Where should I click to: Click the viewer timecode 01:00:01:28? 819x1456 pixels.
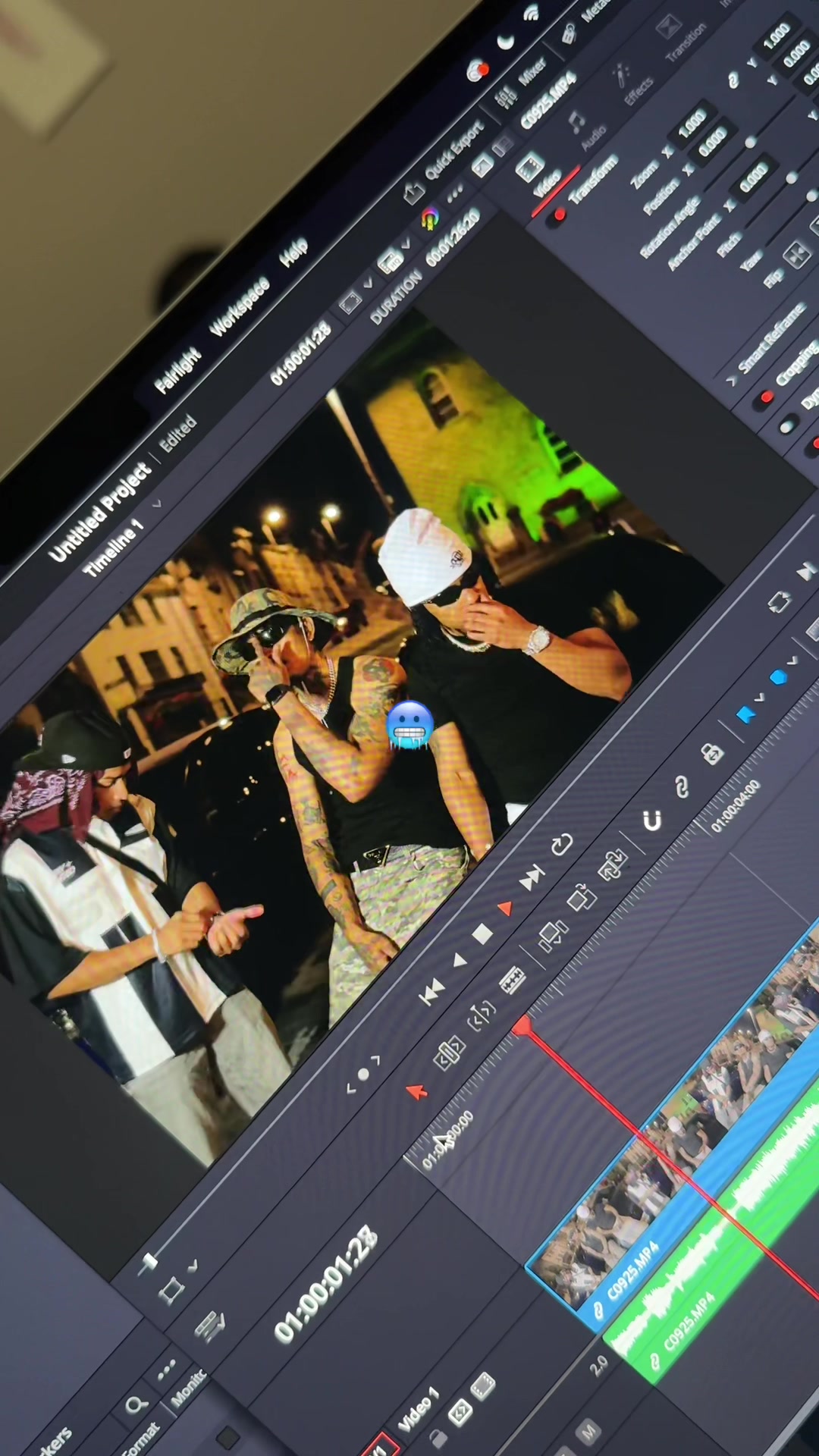[x=301, y=353]
